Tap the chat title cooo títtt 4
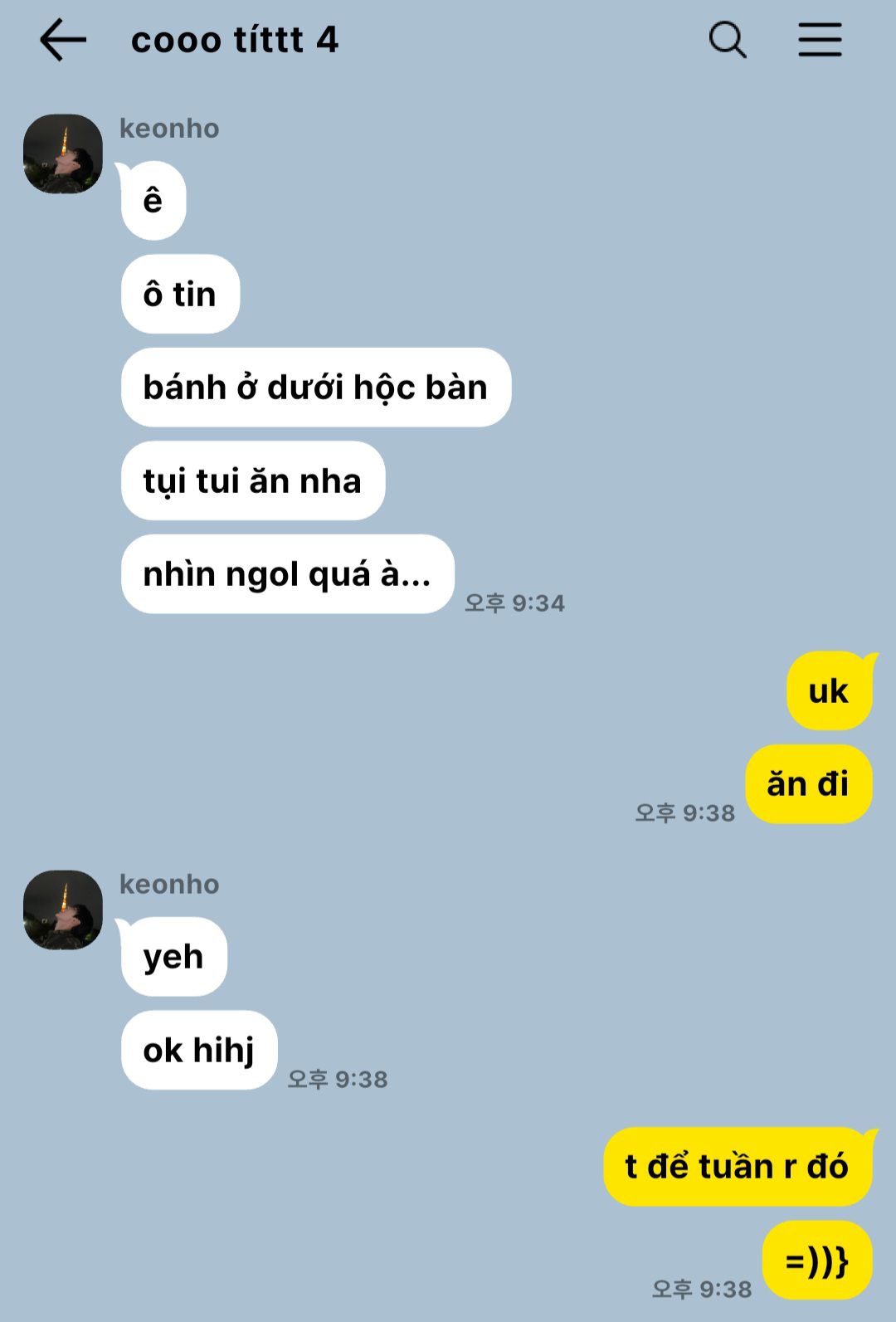Image resolution: width=896 pixels, height=1322 pixels. (x=235, y=40)
